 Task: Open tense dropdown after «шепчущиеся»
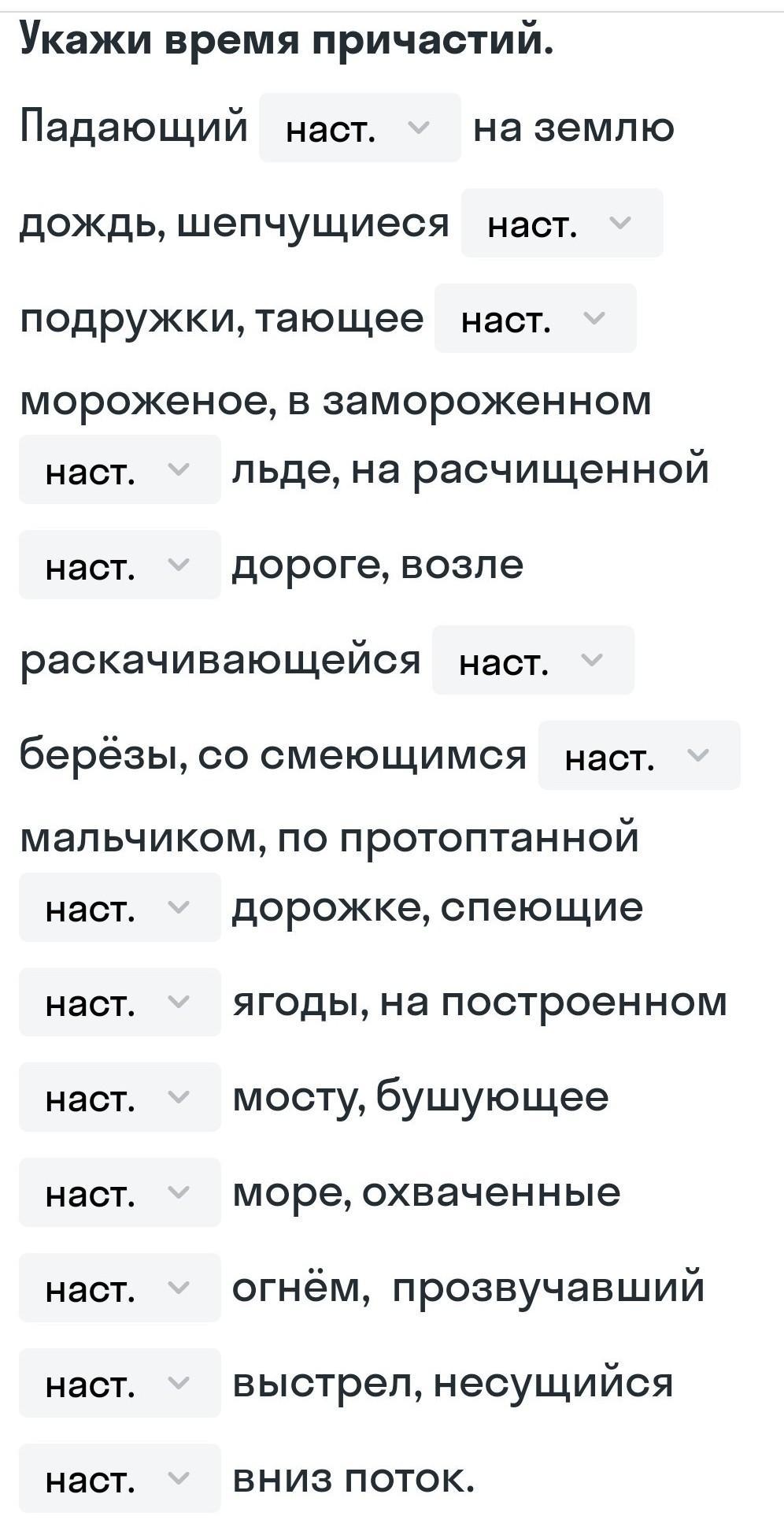pos(561,224)
